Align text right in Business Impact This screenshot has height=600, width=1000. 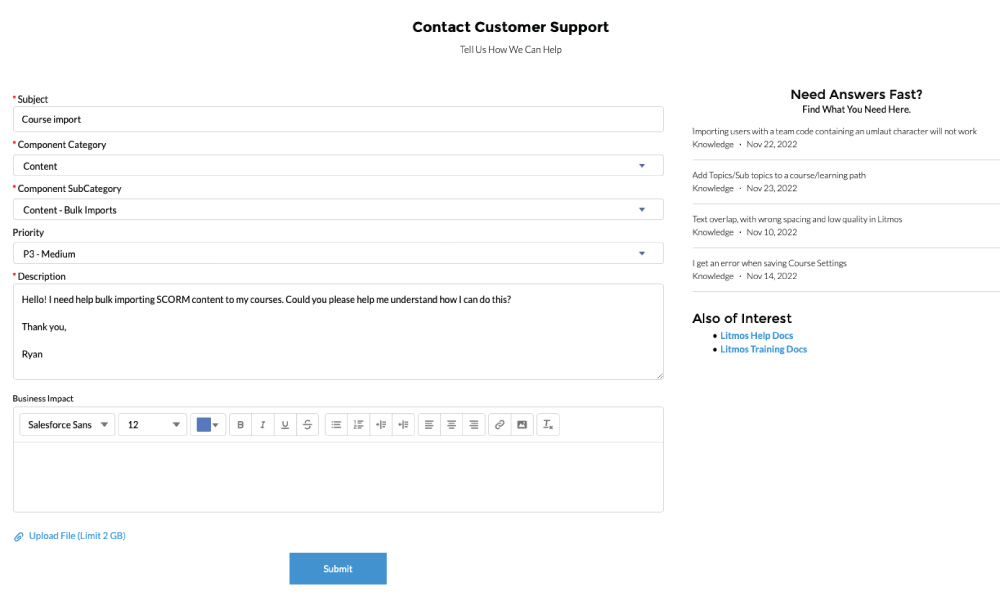(x=474, y=425)
